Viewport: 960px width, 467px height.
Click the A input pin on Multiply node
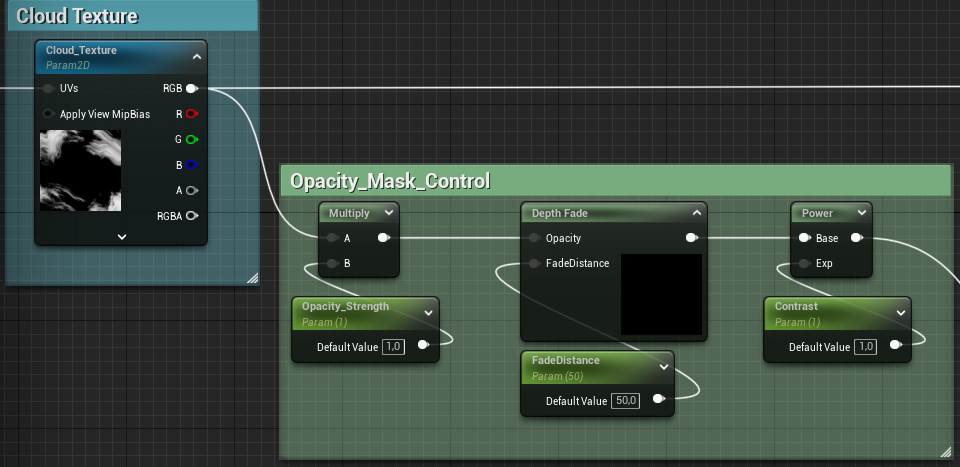point(332,238)
